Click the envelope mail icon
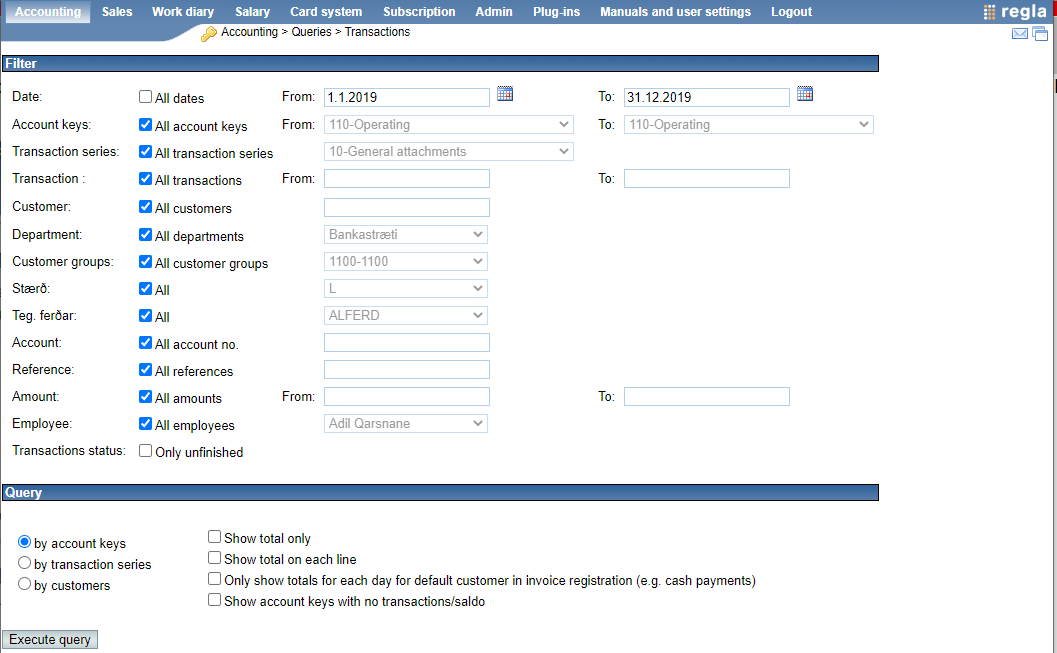The width and height of the screenshot is (1057, 653). [x=1020, y=34]
